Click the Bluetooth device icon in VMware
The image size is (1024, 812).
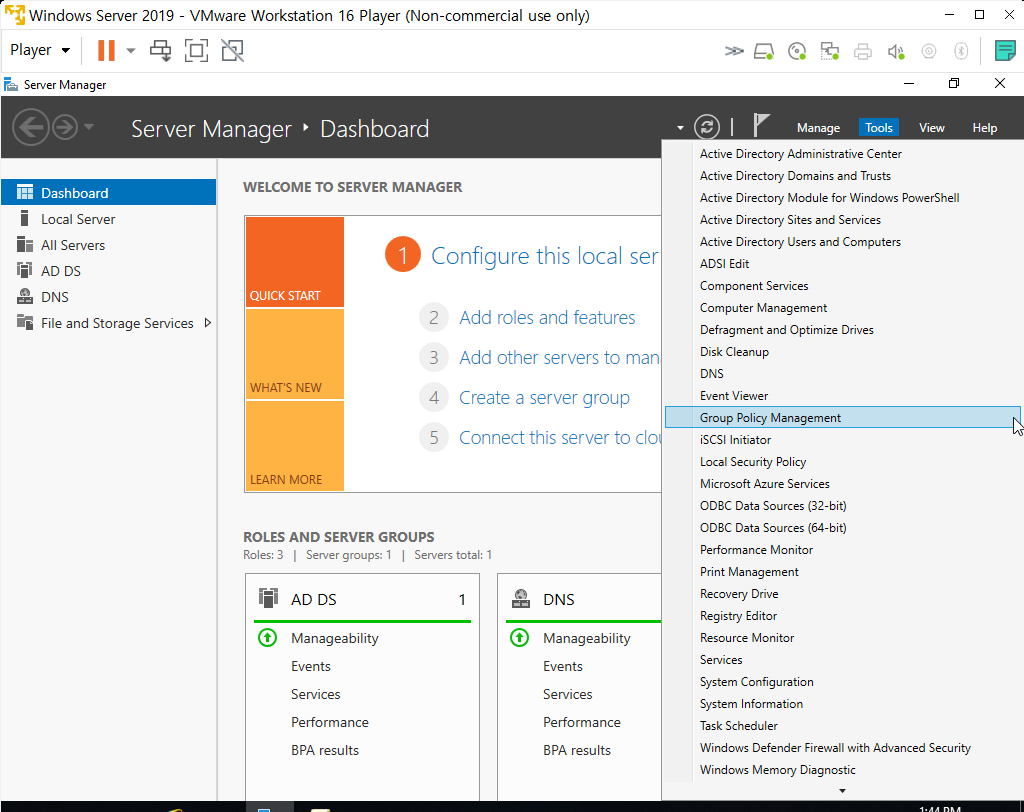coord(961,51)
